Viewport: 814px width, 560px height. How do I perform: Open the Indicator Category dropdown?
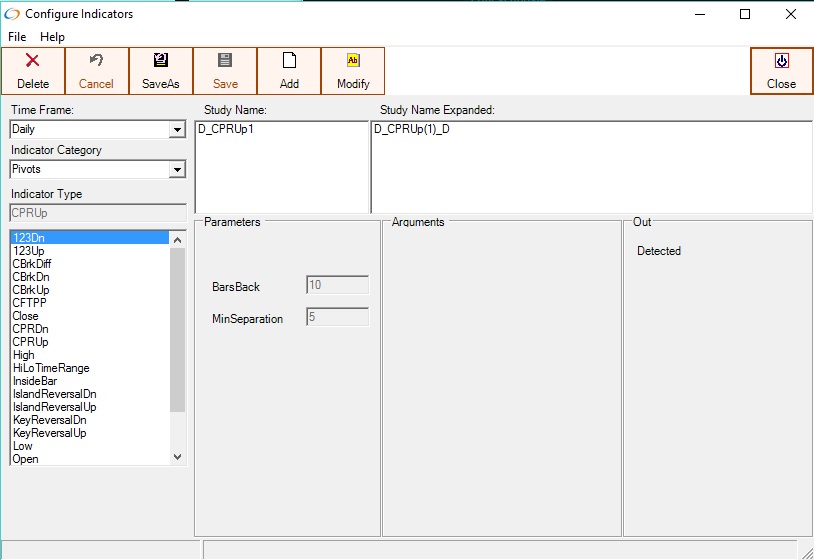click(x=177, y=170)
